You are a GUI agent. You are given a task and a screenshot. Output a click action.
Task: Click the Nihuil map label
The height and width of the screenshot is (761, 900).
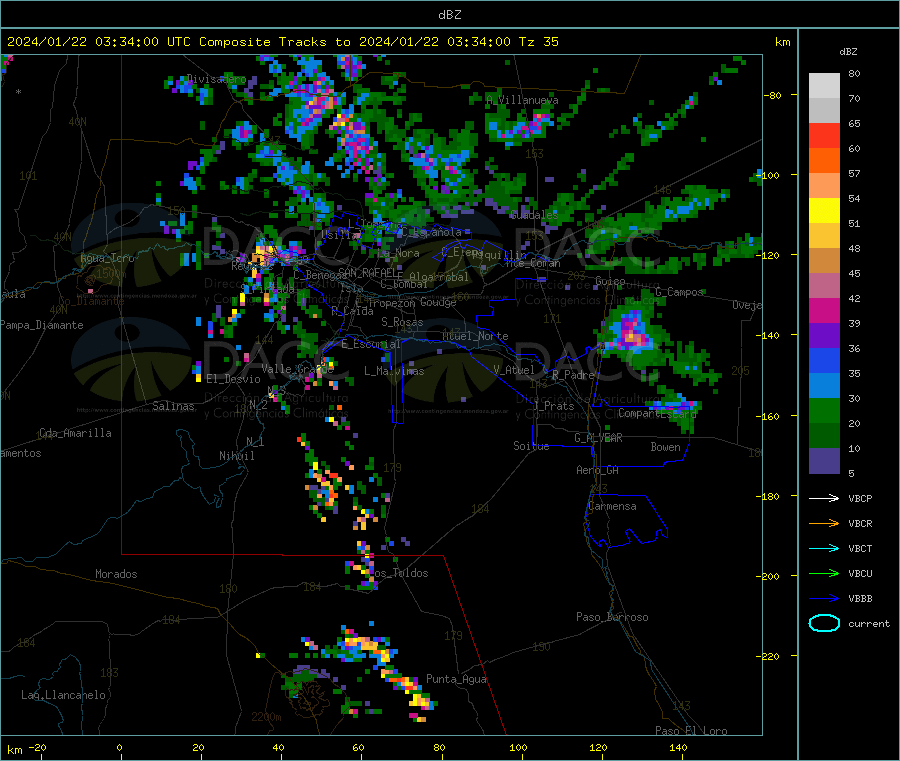[x=236, y=456]
